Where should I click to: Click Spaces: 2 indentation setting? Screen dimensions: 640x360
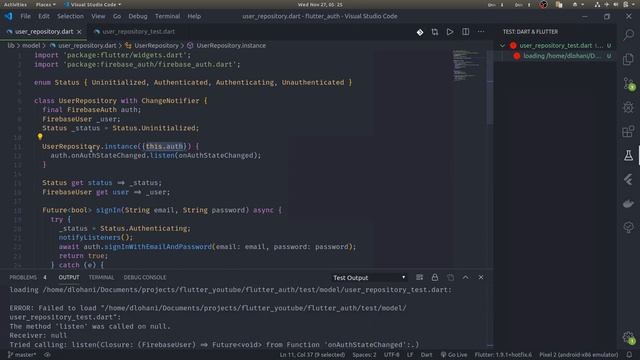pos(364,355)
